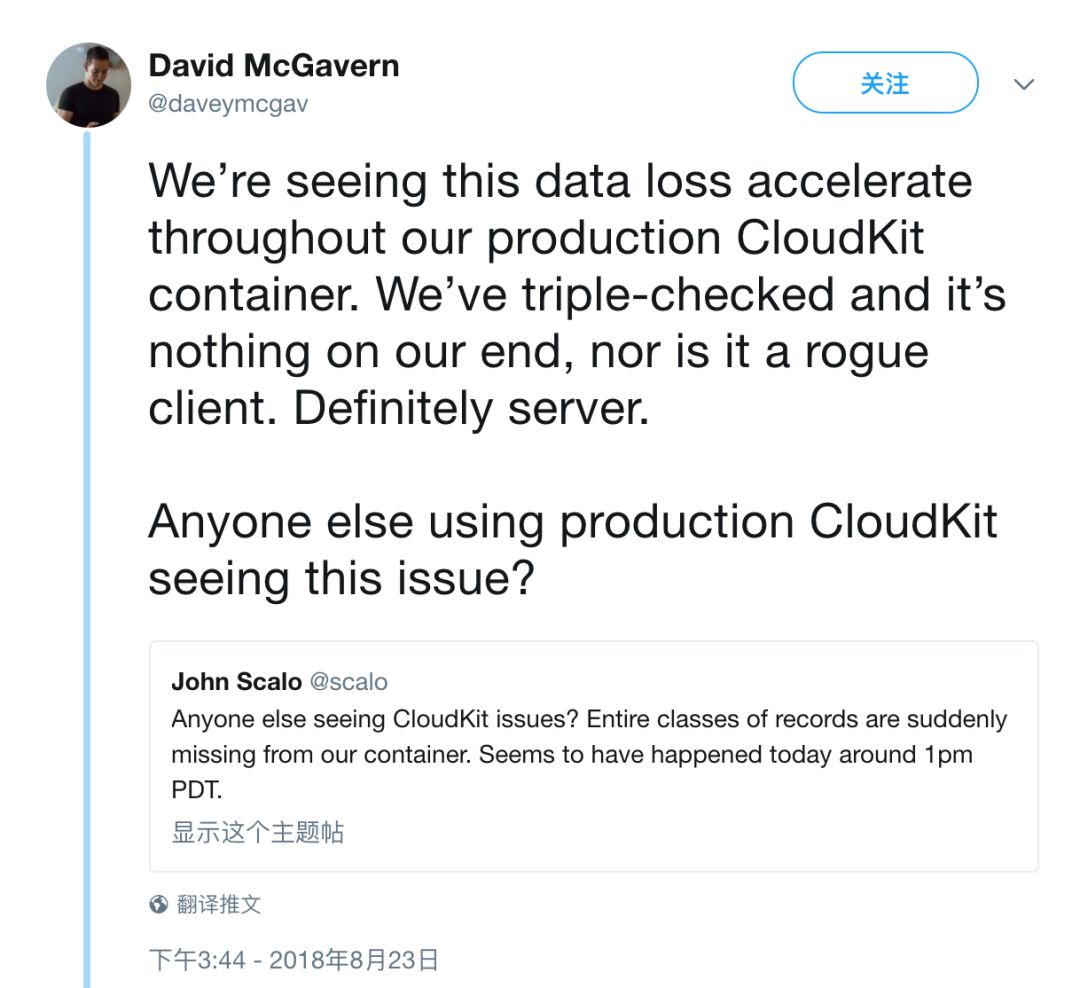Click the "PDT." line in quoted tweet
Viewport: 1080px width, 988px height.
point(196,790)
